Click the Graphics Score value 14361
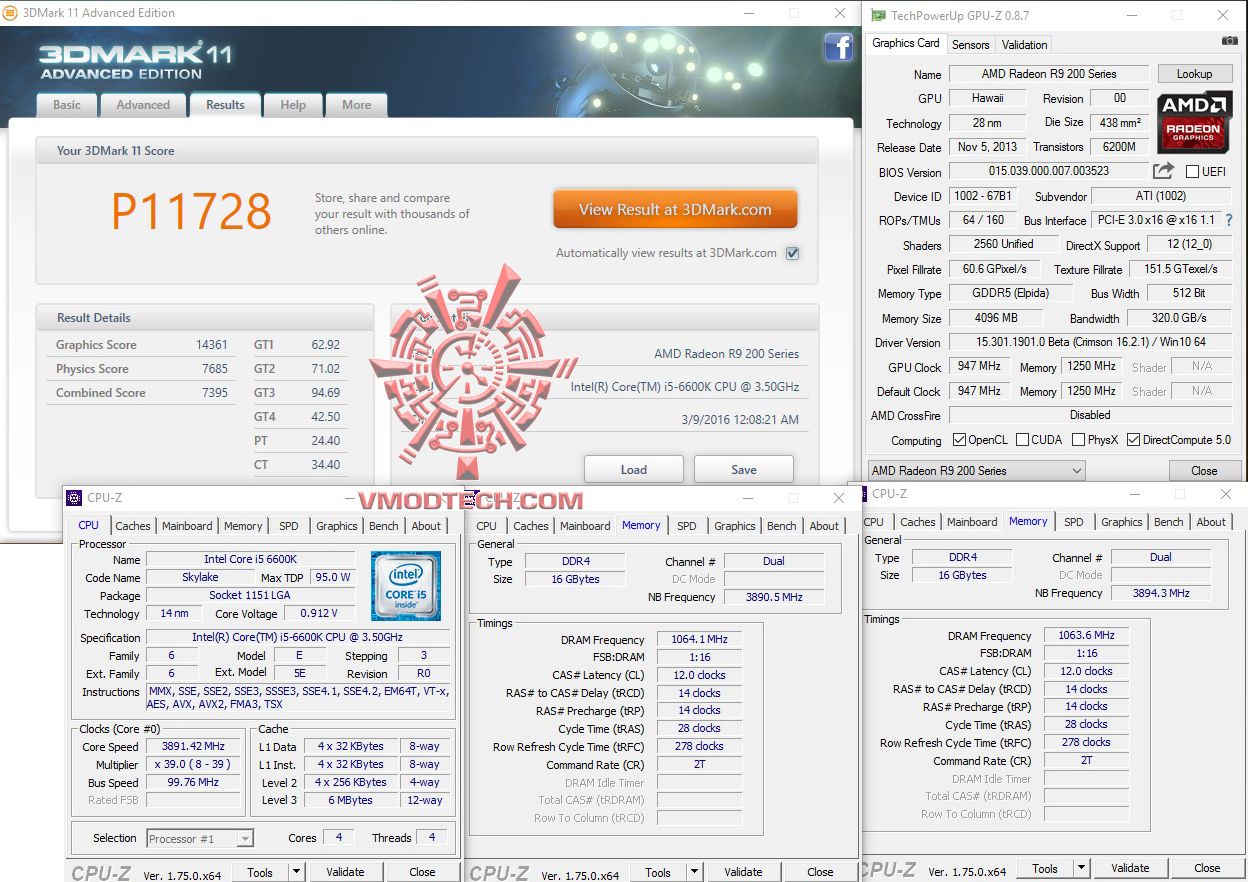Screen dimensions: 1248x882 212,345
